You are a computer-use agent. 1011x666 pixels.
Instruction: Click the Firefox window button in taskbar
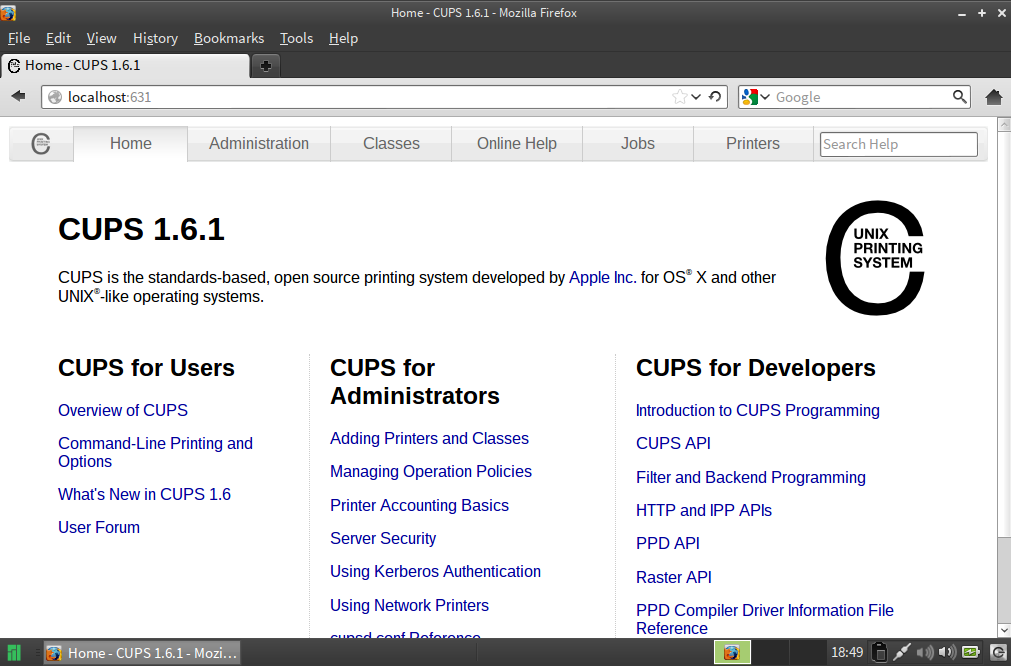click(x=142, y=652)
